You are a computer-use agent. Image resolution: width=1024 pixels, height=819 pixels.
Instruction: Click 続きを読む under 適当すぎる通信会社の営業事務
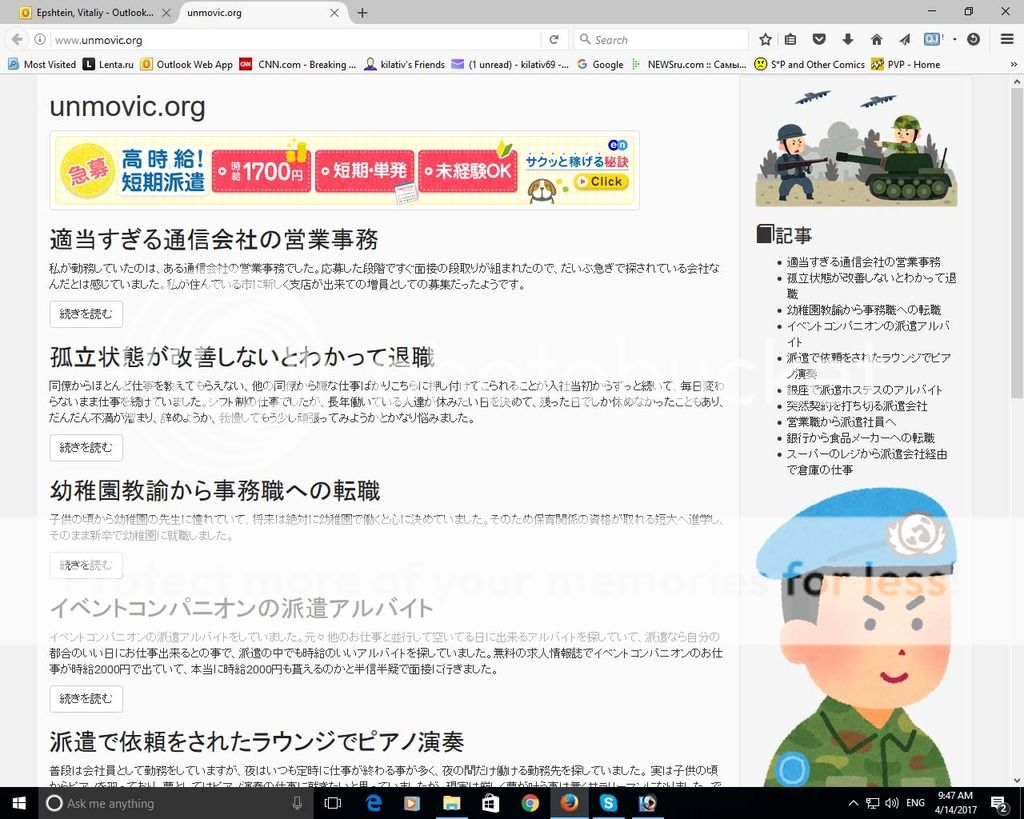(x=86, y=314)
